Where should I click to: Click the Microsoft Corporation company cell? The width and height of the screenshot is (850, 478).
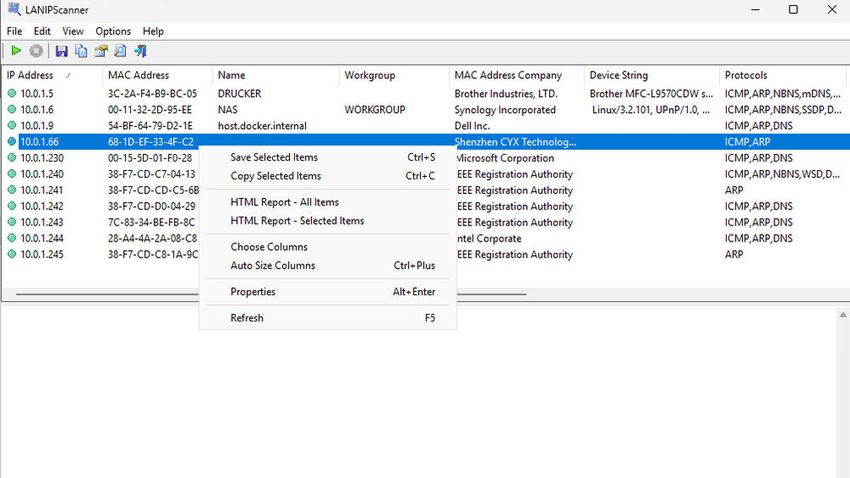505,158
